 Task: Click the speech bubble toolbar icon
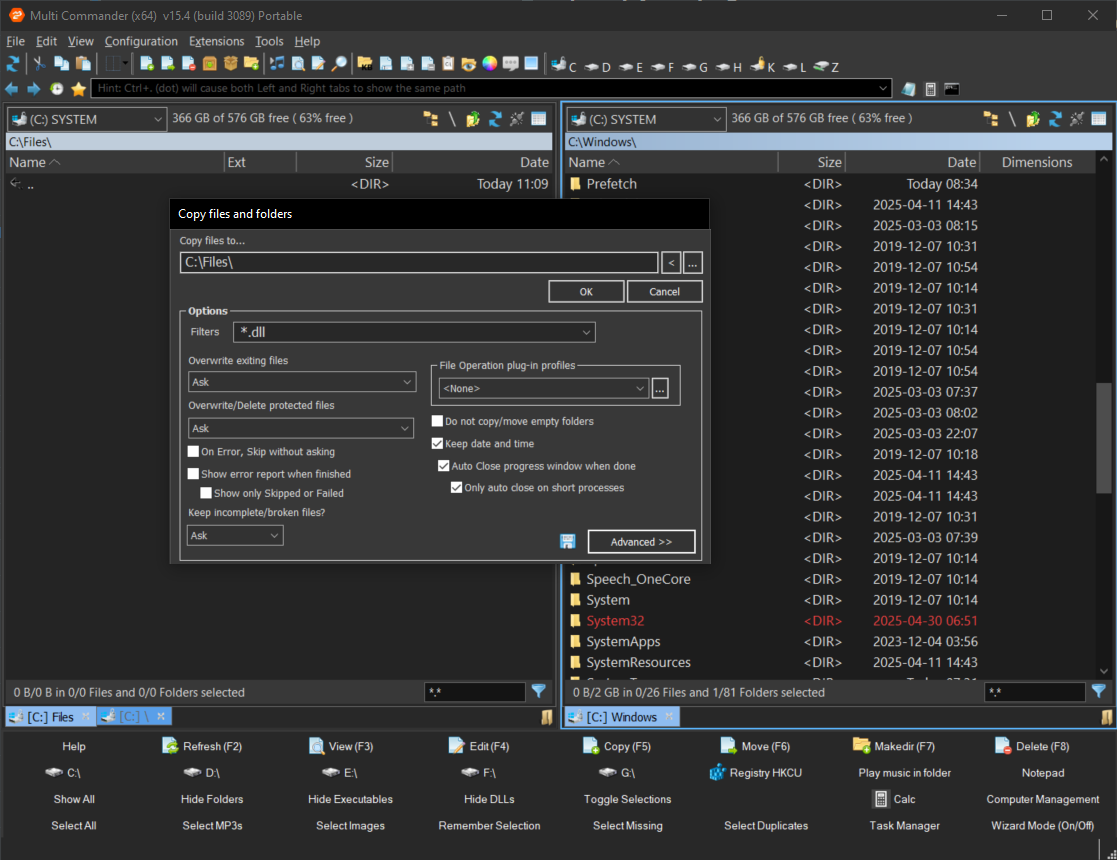[x=510, y=64]
